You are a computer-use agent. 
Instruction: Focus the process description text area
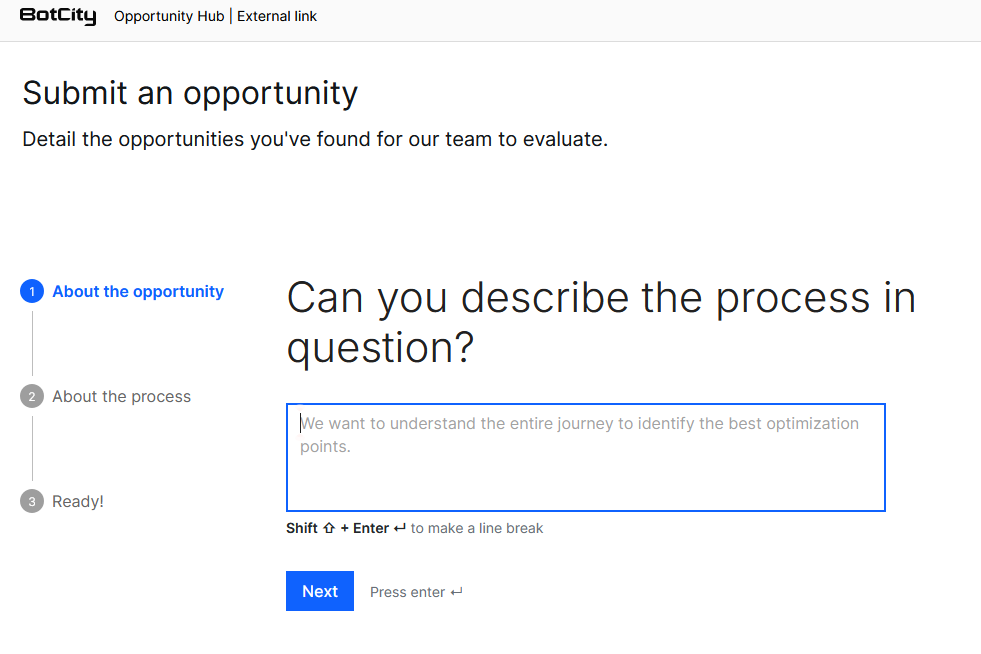click(585, 455)
